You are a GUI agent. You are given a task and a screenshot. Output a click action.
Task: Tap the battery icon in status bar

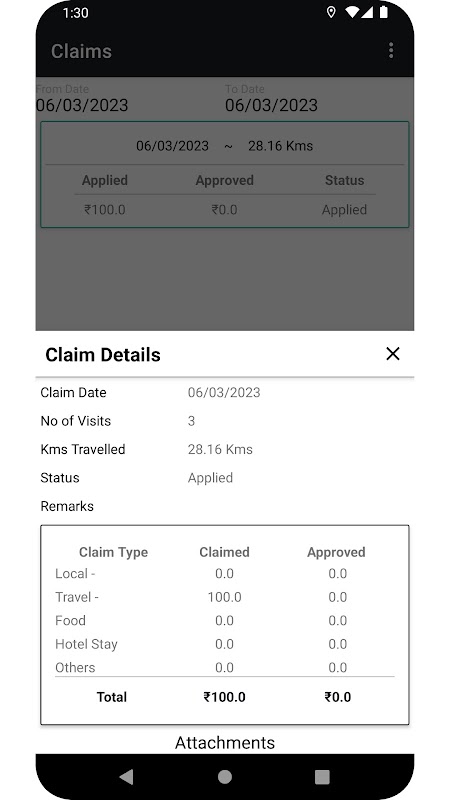[x=384, y=12]
